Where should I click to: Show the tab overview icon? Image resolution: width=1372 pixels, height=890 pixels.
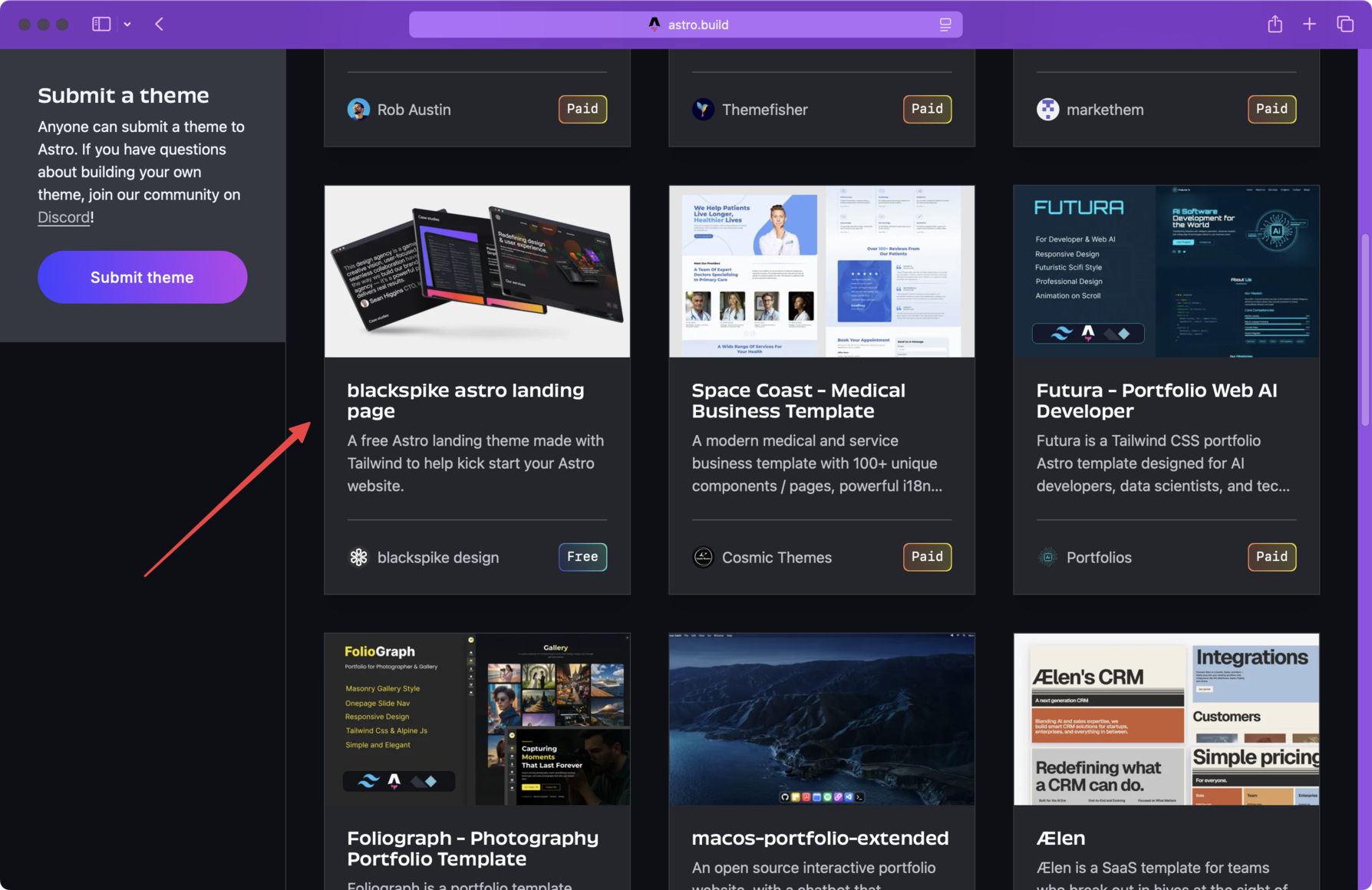point(1345,25)
